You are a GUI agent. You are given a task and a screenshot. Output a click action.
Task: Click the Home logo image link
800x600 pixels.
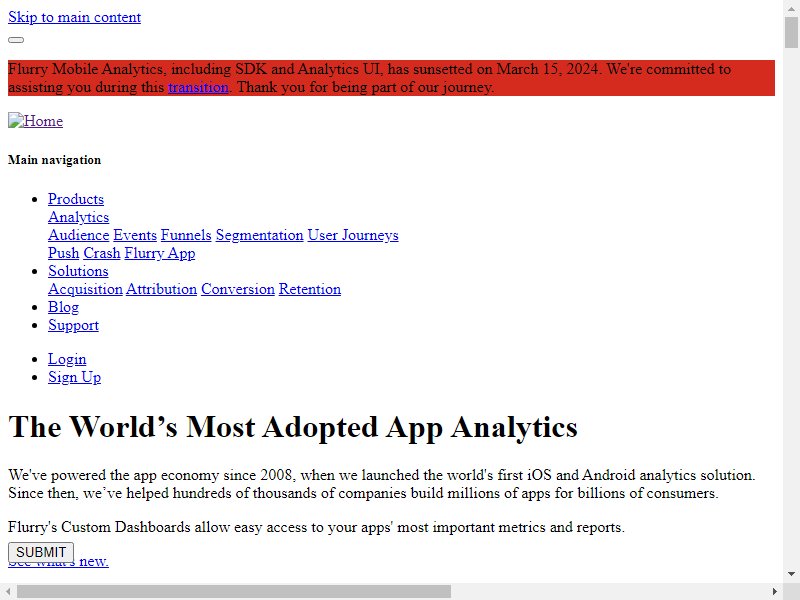coord(36,121)
